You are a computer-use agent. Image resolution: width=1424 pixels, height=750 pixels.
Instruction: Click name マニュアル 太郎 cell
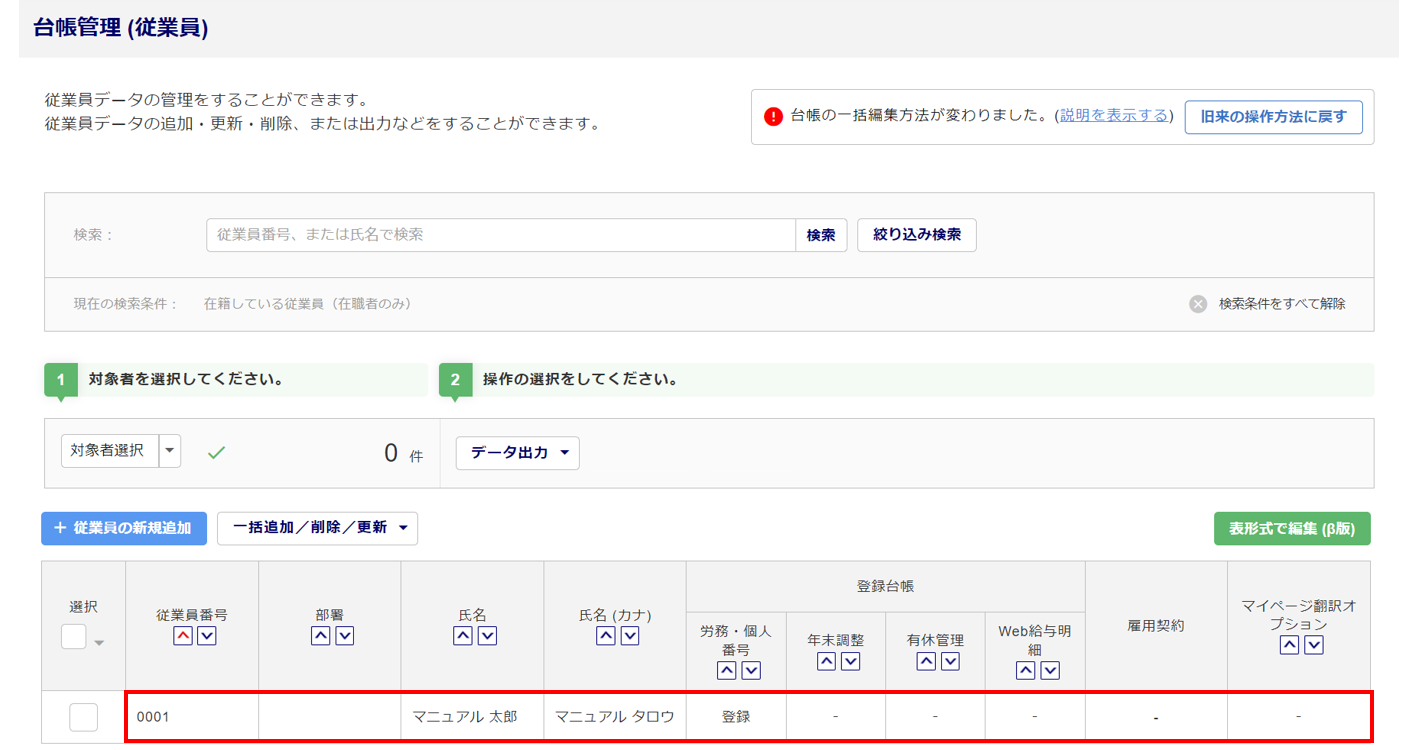472,717
